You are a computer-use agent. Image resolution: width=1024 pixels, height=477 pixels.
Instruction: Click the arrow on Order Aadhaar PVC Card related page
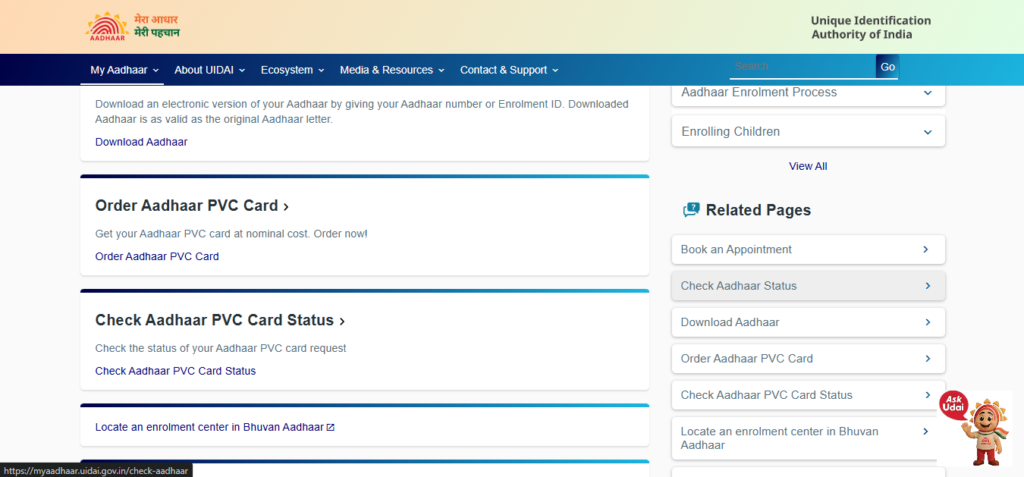pos(925,359)
